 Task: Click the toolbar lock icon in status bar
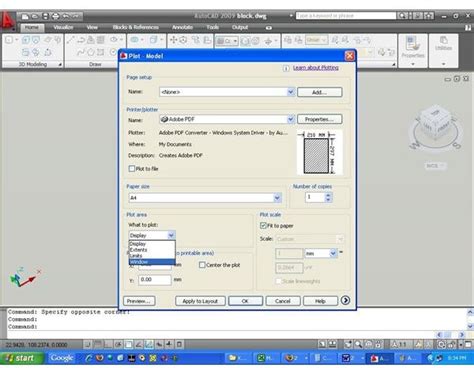pyautogui.click(x=451, y=344)
